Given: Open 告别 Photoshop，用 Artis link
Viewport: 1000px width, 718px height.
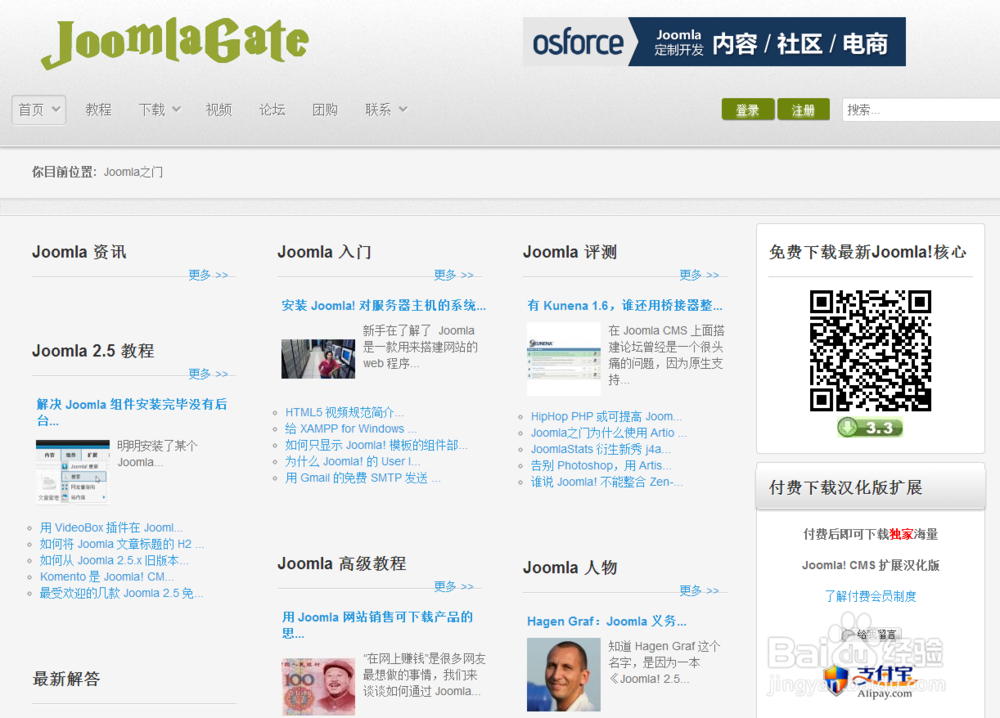Looking at the screenshot, I should (601, 465).
